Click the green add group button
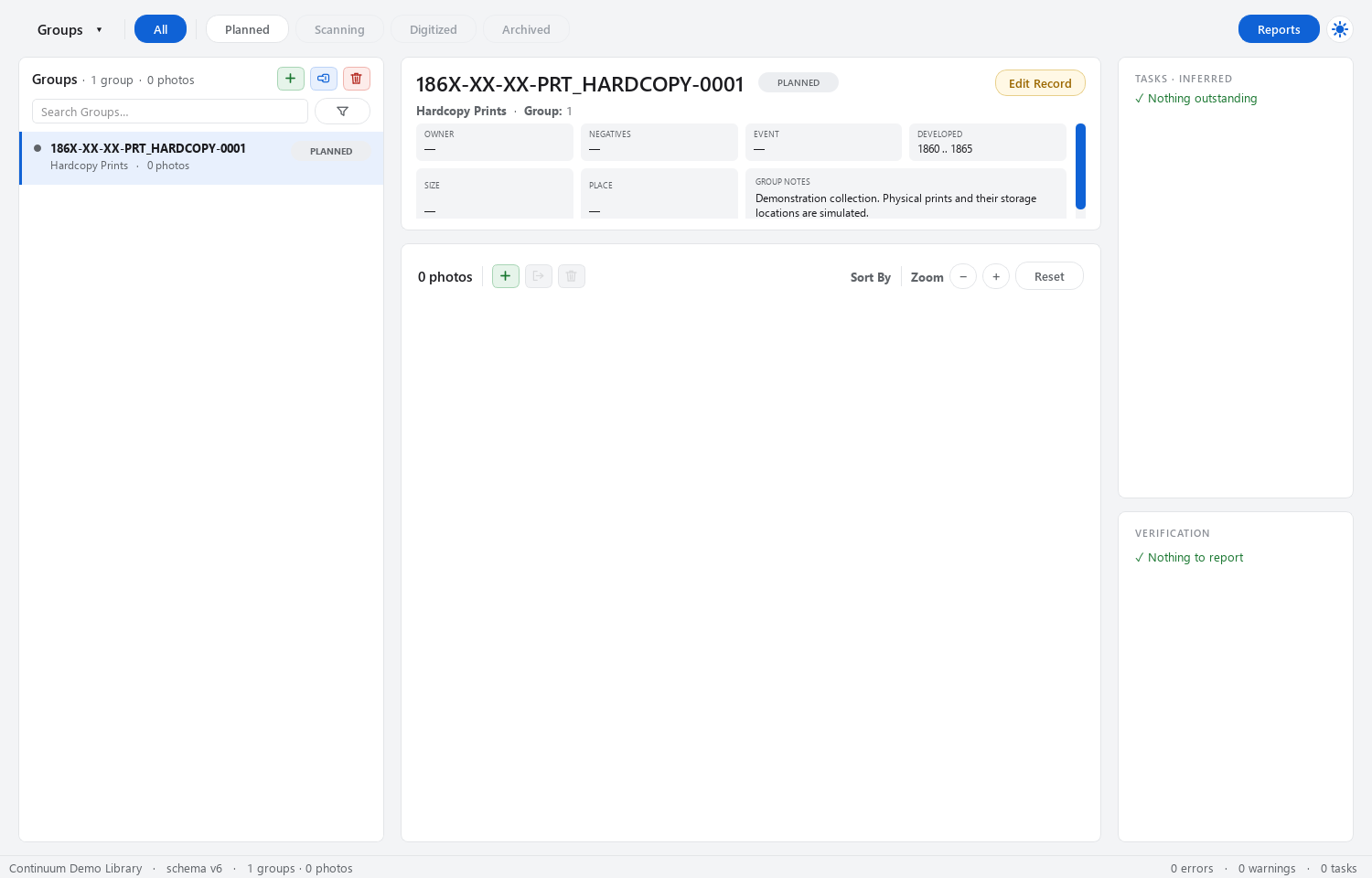Image resolution: width=1372 pixels, height=878 pixels. pyautogui.click(x=291, y=79)
